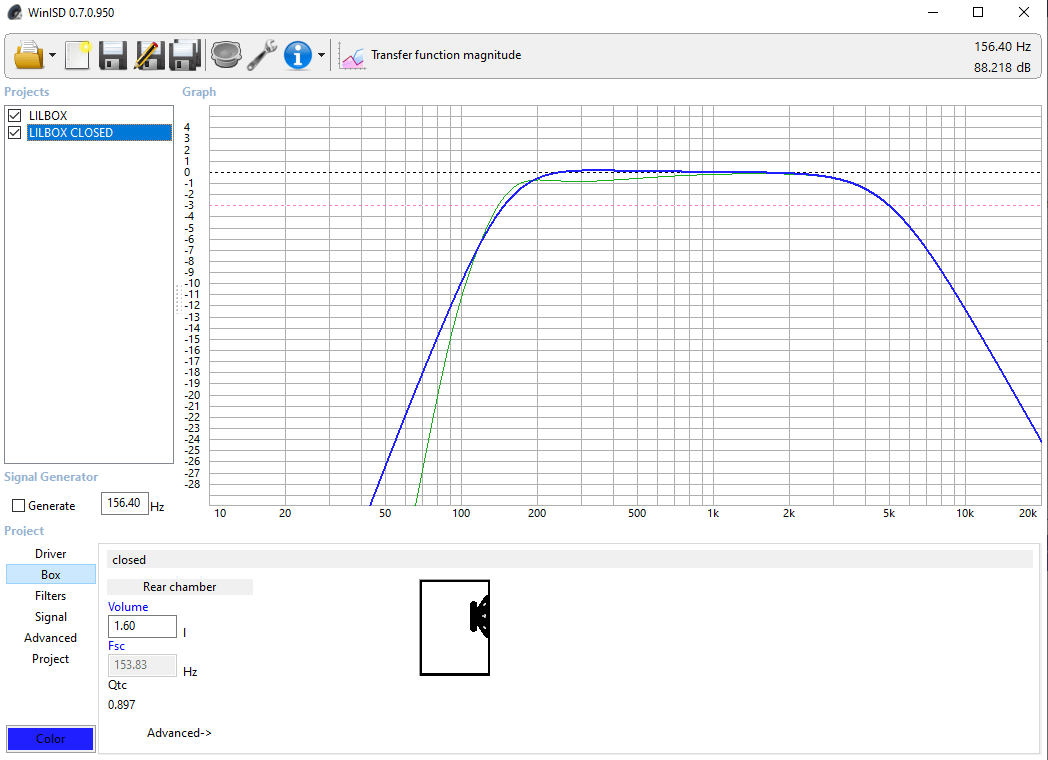The width and height of the screenshot is (1048, 760).
Task: Click the blue info icon
Action: point(297,55)
